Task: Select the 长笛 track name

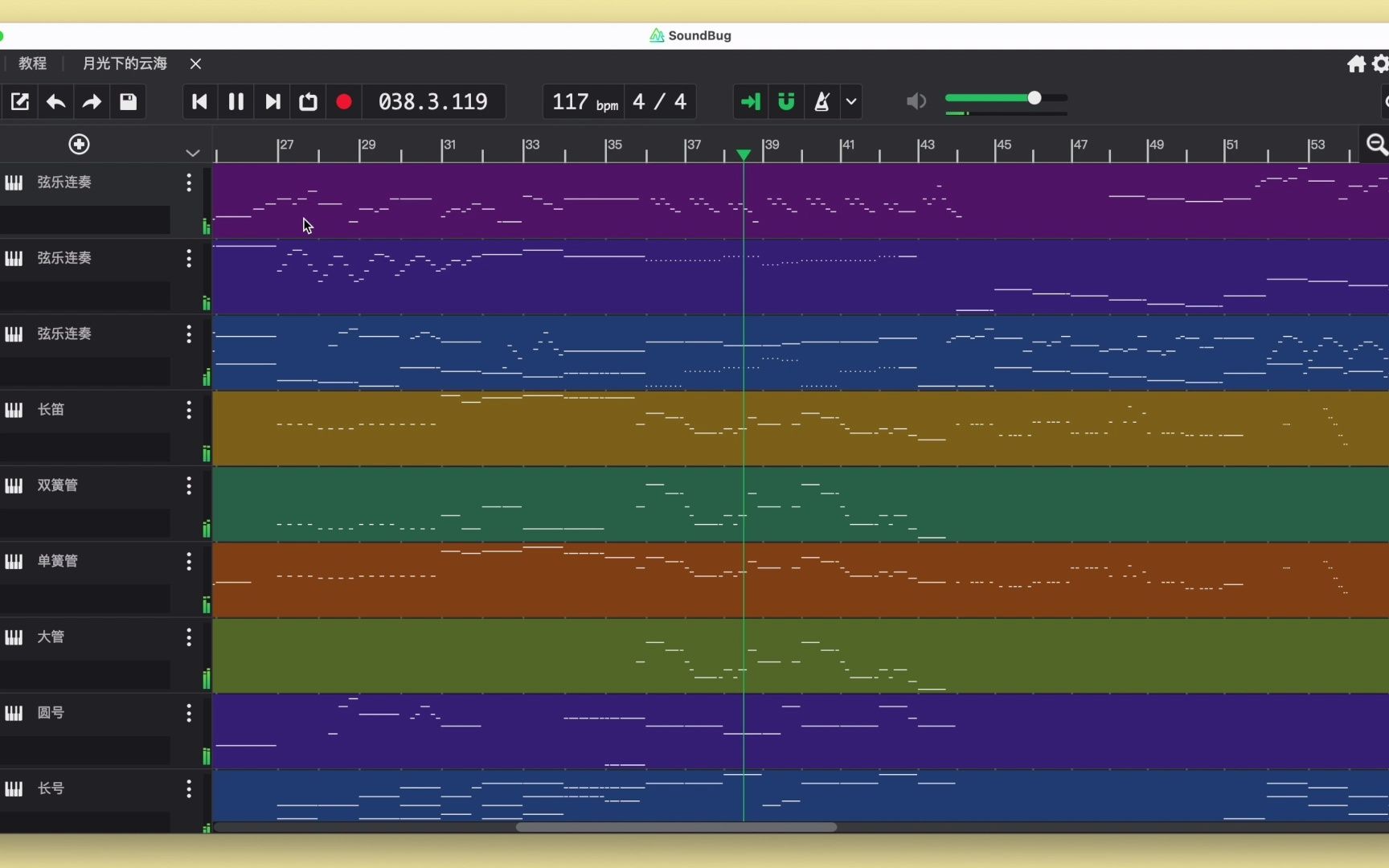Action: tap(51, 410)
